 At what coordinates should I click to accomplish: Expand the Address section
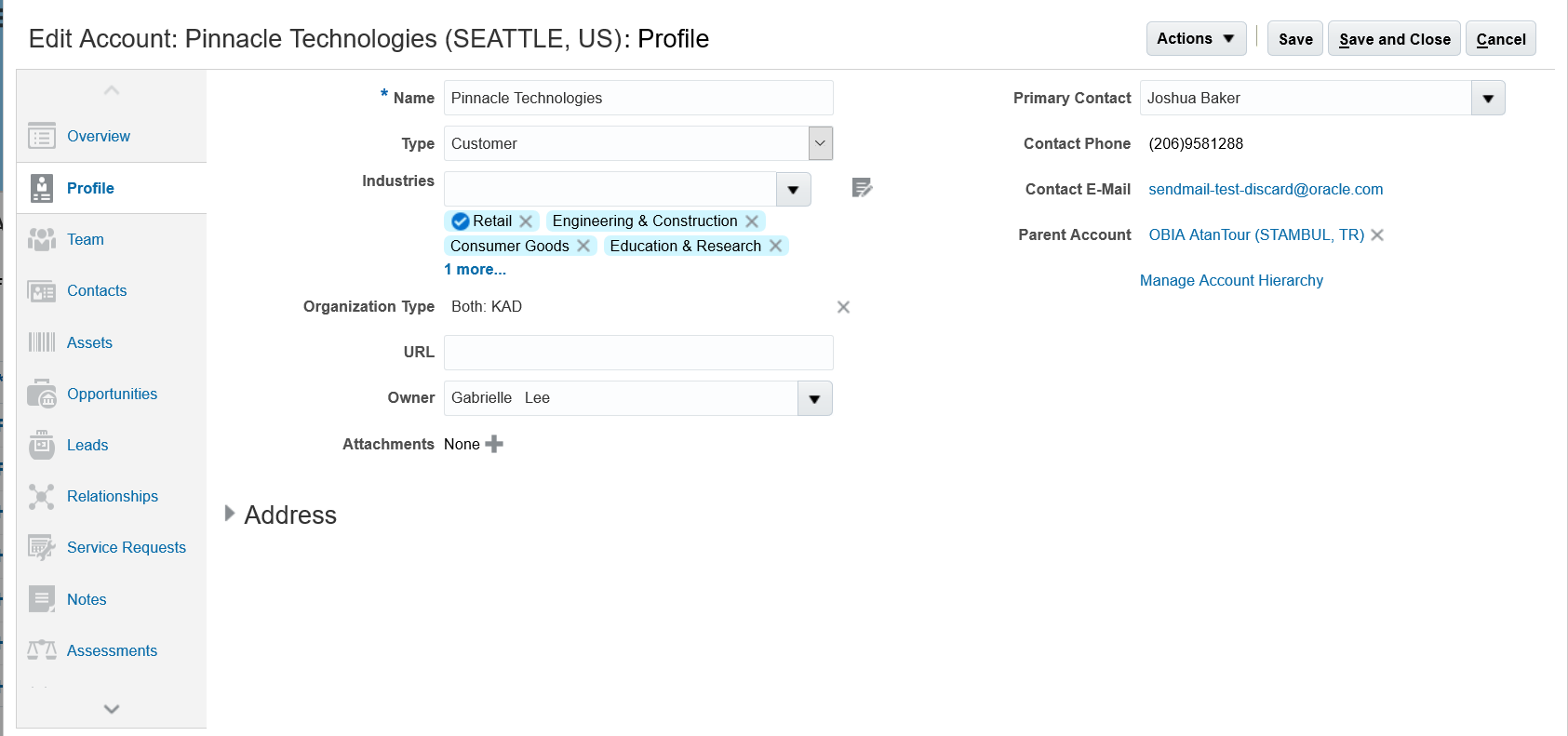pos(230,514)
